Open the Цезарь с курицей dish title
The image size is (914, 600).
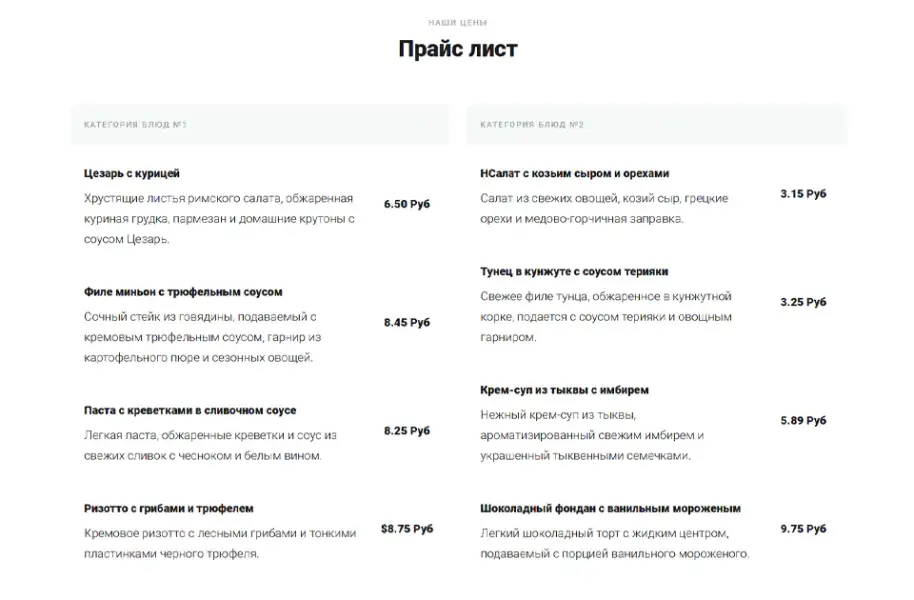132,173
